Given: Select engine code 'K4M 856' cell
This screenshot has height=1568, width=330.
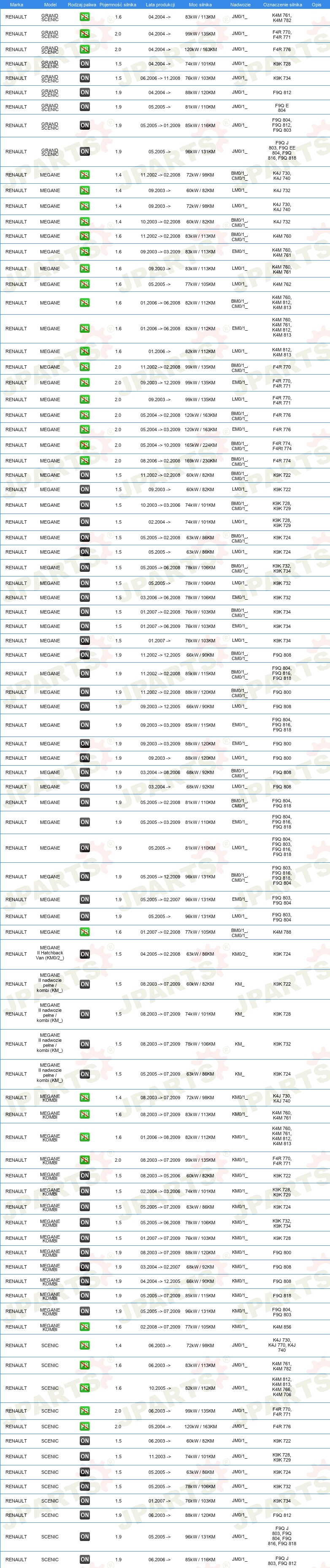Looking at the screenshot, I should [x=282, y=1327].
